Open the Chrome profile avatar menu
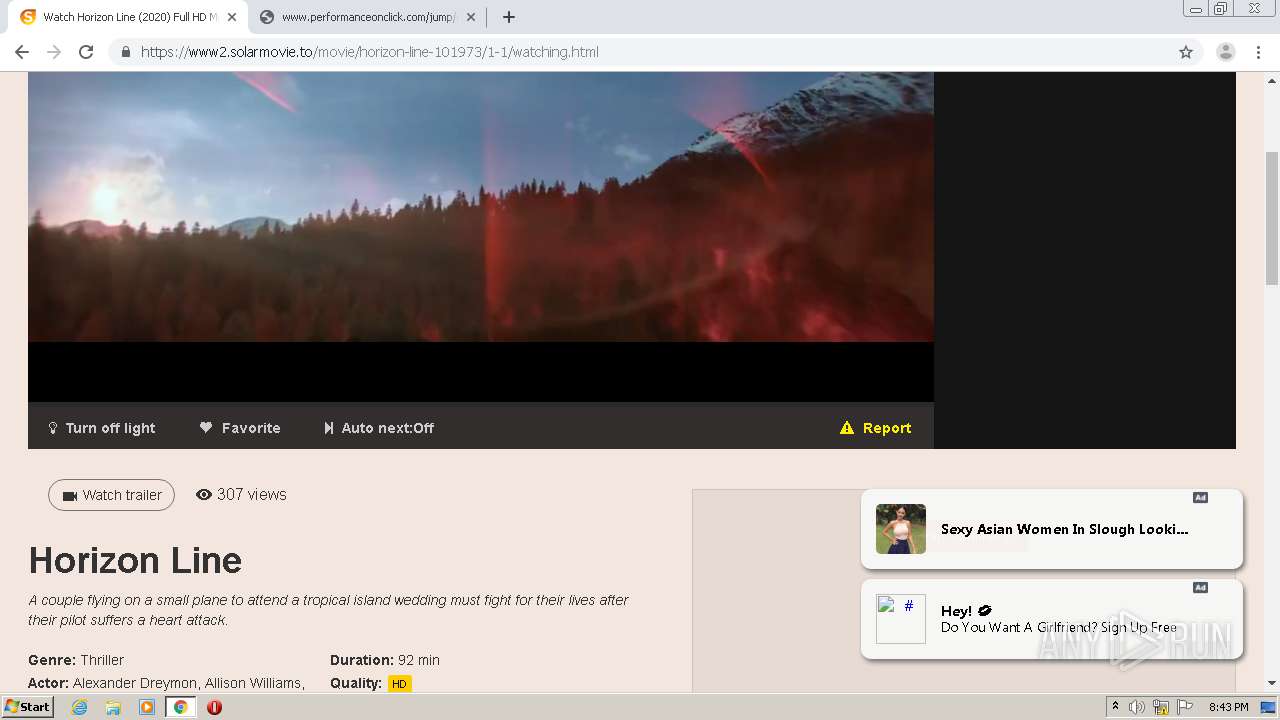Viewport: 1280px width, 720px height. pyautogui.click(x=1226, y=52)
